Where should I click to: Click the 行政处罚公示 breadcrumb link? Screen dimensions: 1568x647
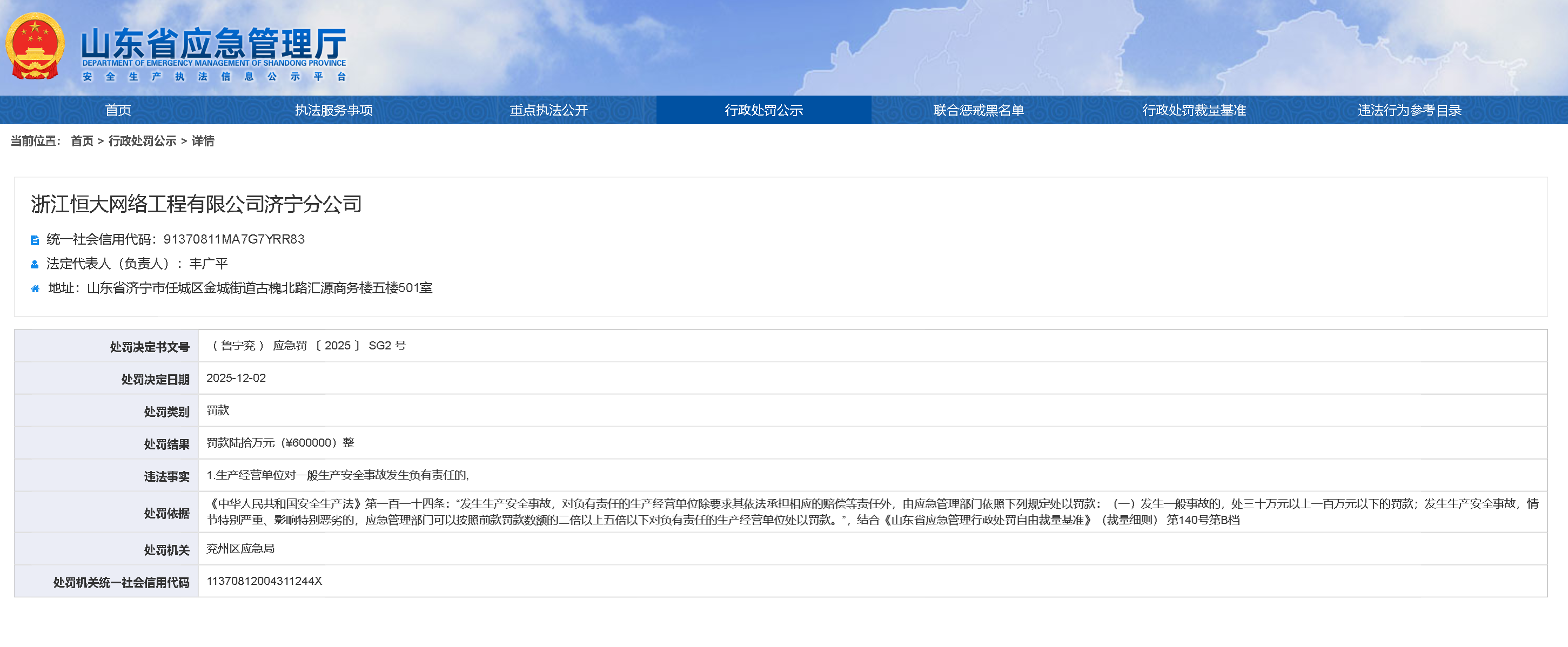[143, 141]
